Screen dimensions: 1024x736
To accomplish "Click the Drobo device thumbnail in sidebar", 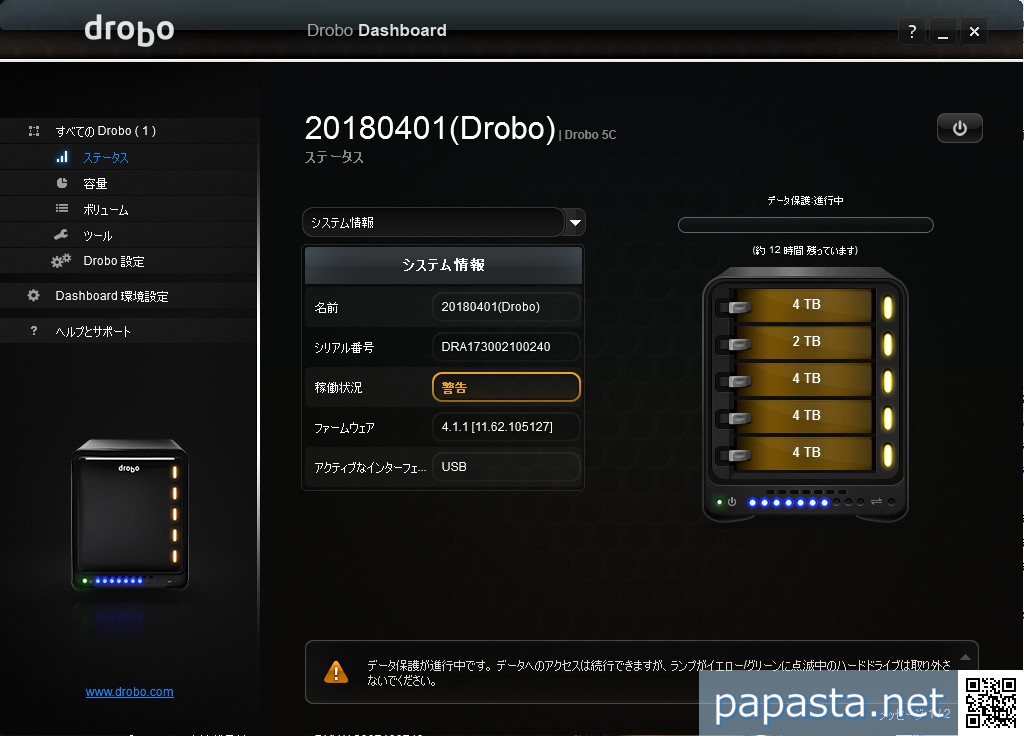I will 129,515.
